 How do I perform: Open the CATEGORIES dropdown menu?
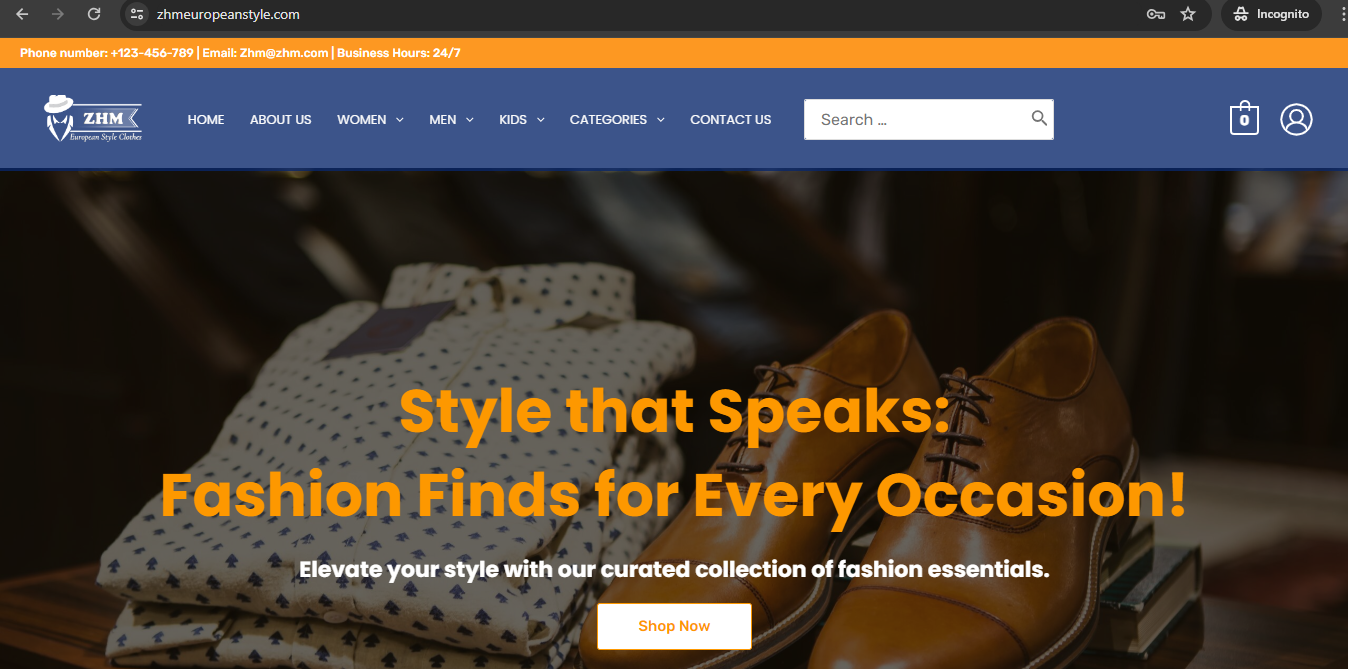tap(617, 119)
